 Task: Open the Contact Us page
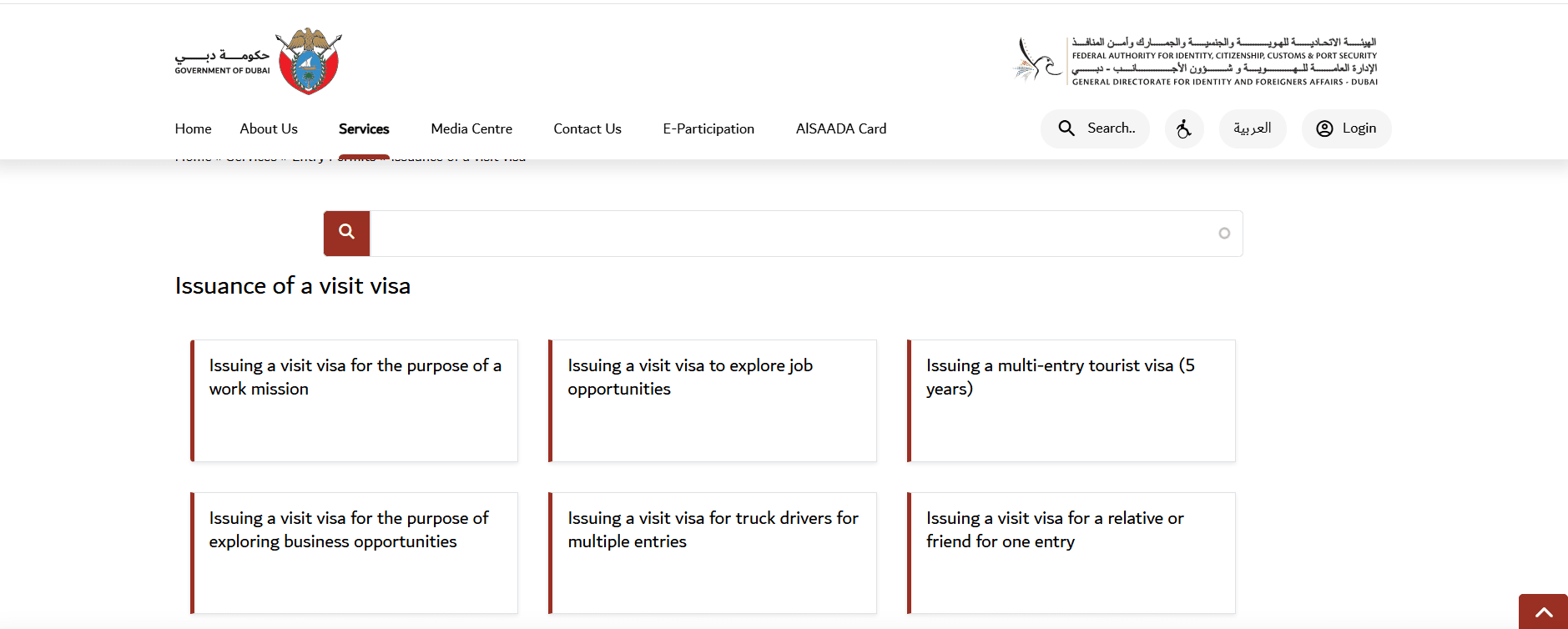587,128
